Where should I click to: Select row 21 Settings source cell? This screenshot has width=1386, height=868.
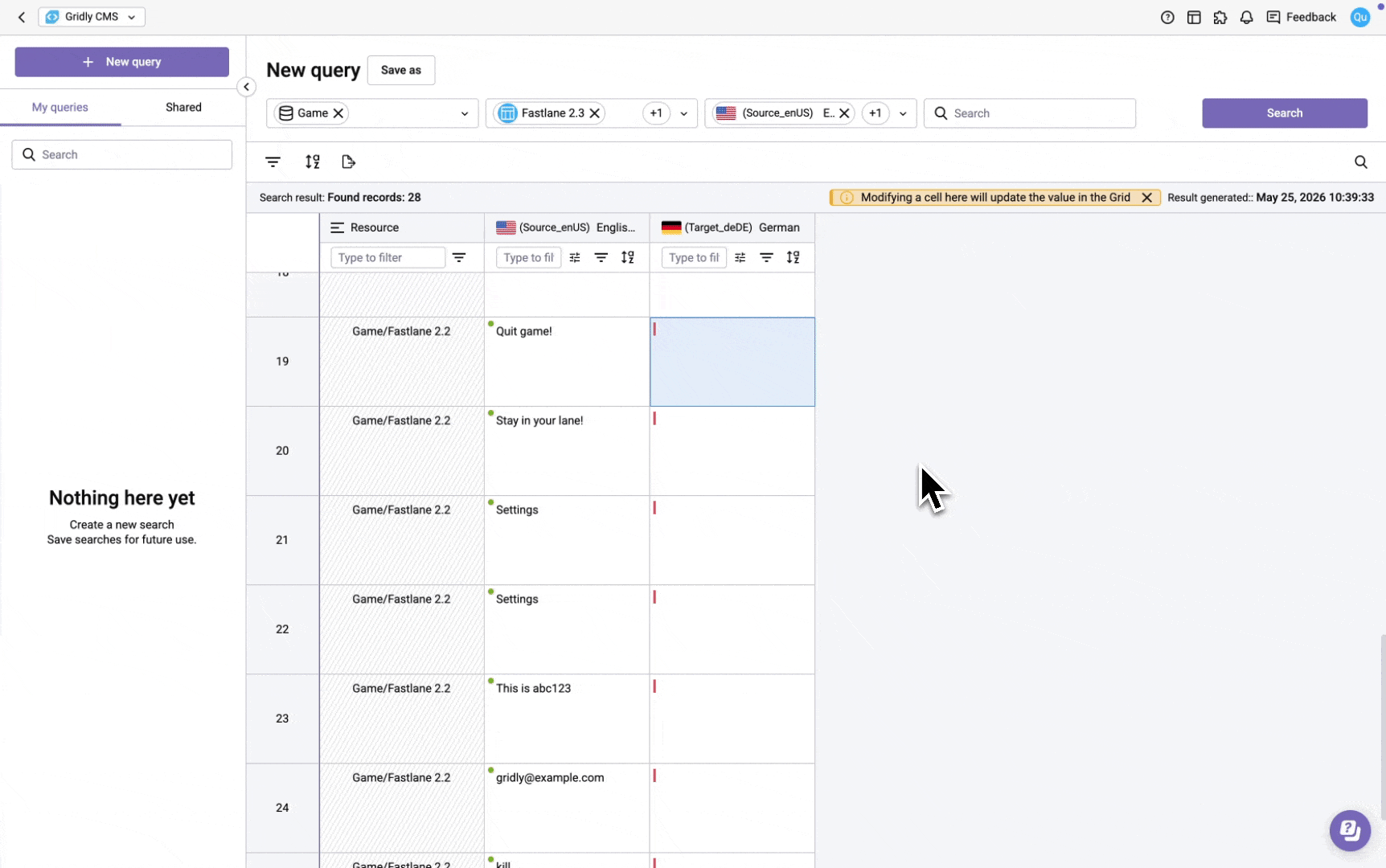[x=567, y=540]
